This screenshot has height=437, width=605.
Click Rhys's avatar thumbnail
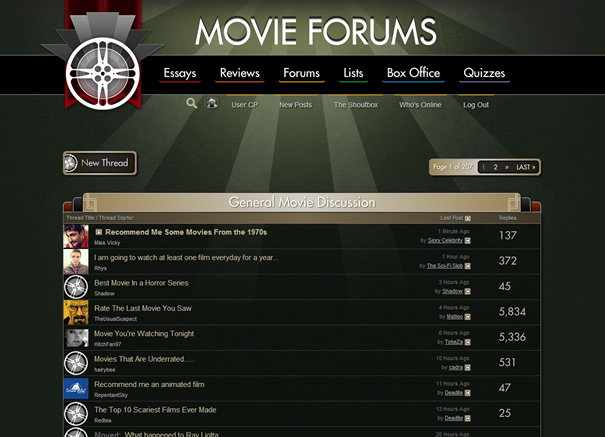coord(76,262)
